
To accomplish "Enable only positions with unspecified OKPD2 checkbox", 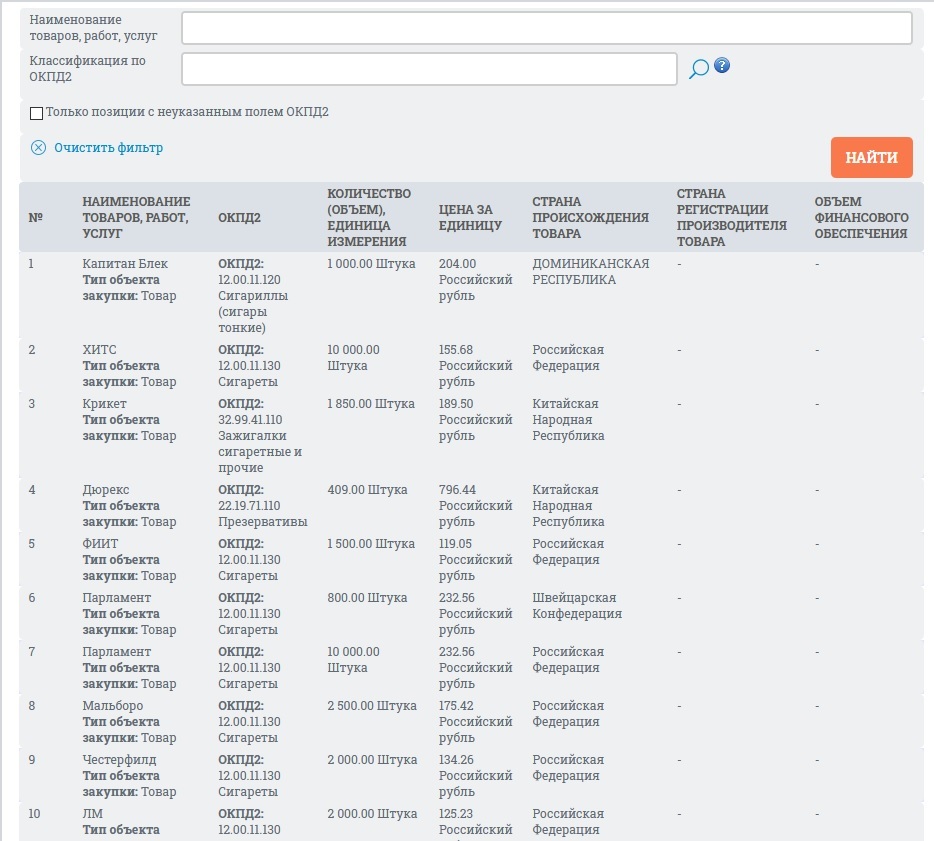I will click(x=37, y=113).
